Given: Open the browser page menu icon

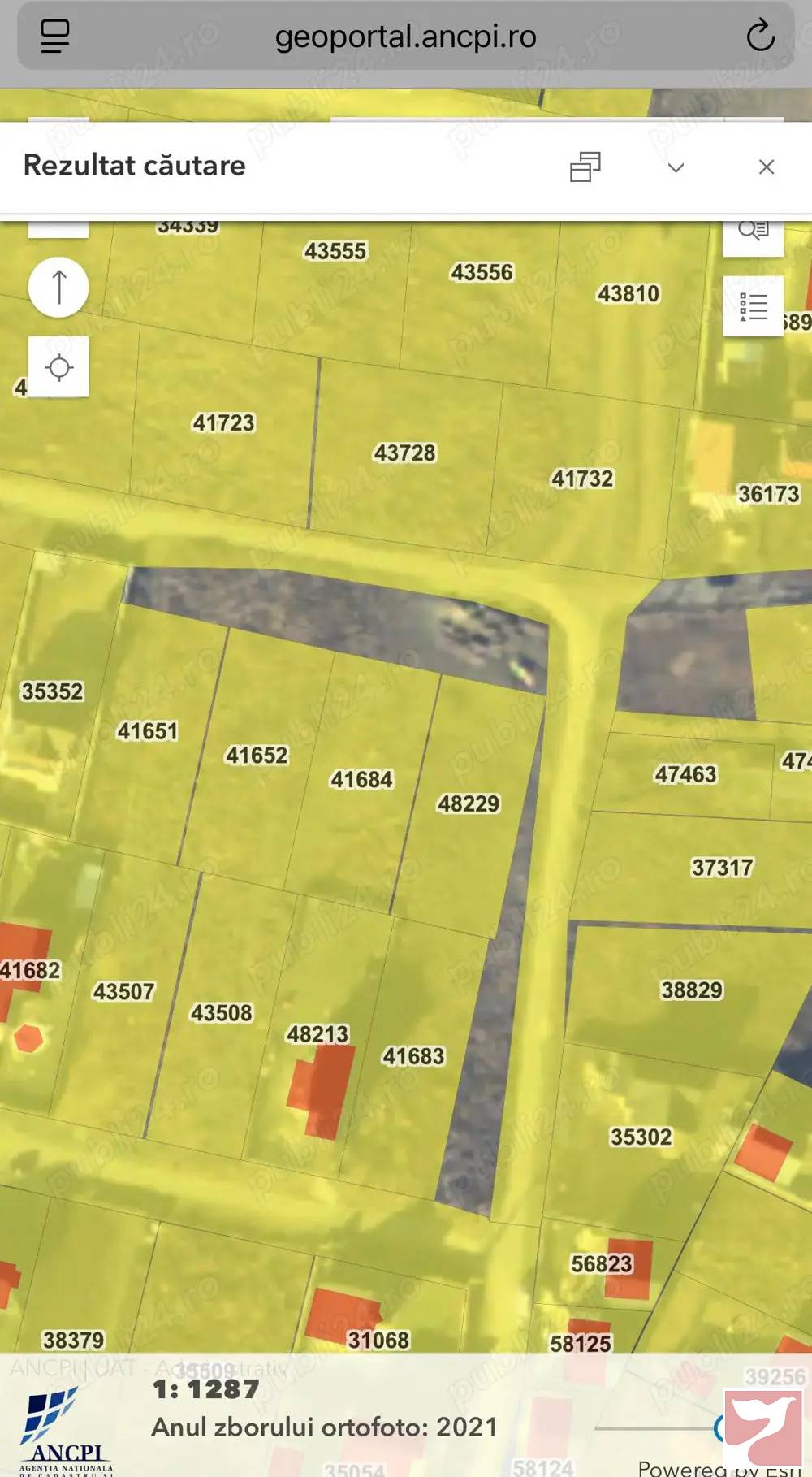Looking at the screenshot, I should (54, 36).
